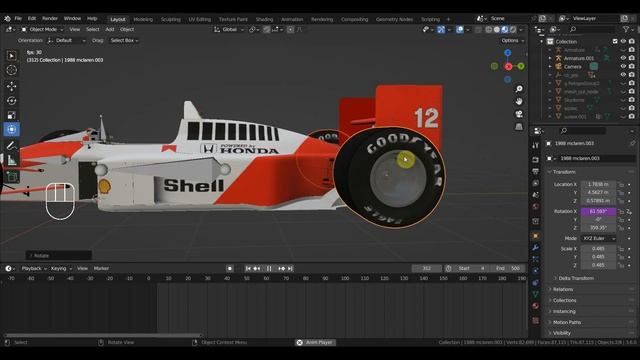
Task: Open the Object properties tab
Action: tap(536, 236)
